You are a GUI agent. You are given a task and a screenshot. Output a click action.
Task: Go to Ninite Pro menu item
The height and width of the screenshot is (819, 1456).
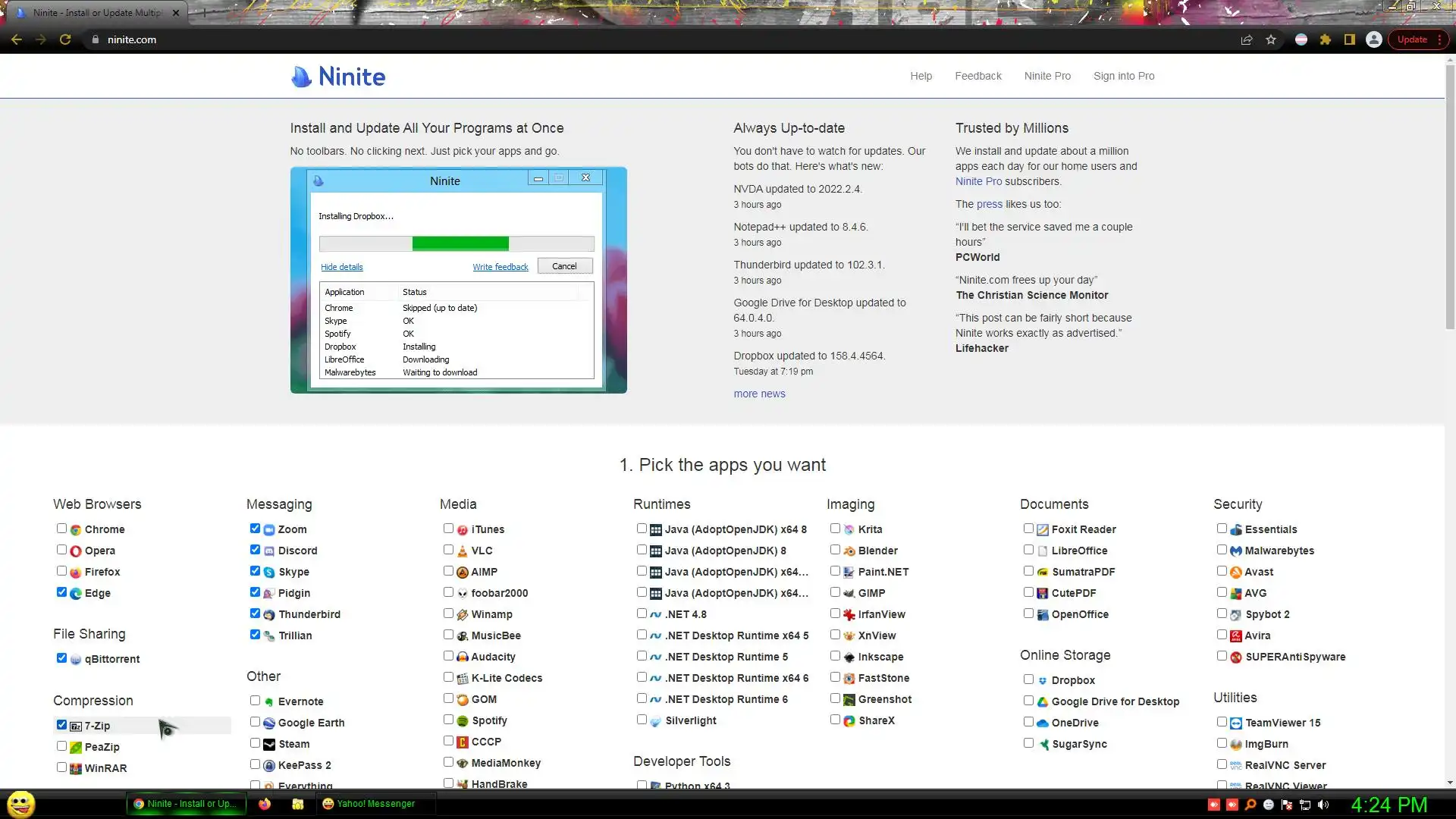click(x=1046, y=76)
